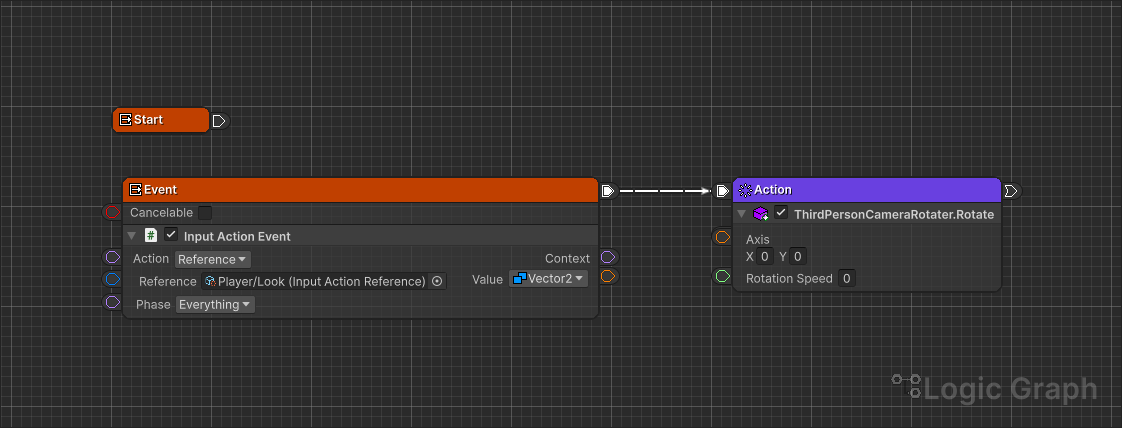This screenshot has width=1122, height=428.
Task: Collapse the Input Action Event foldout
Action: pos(131,236)
